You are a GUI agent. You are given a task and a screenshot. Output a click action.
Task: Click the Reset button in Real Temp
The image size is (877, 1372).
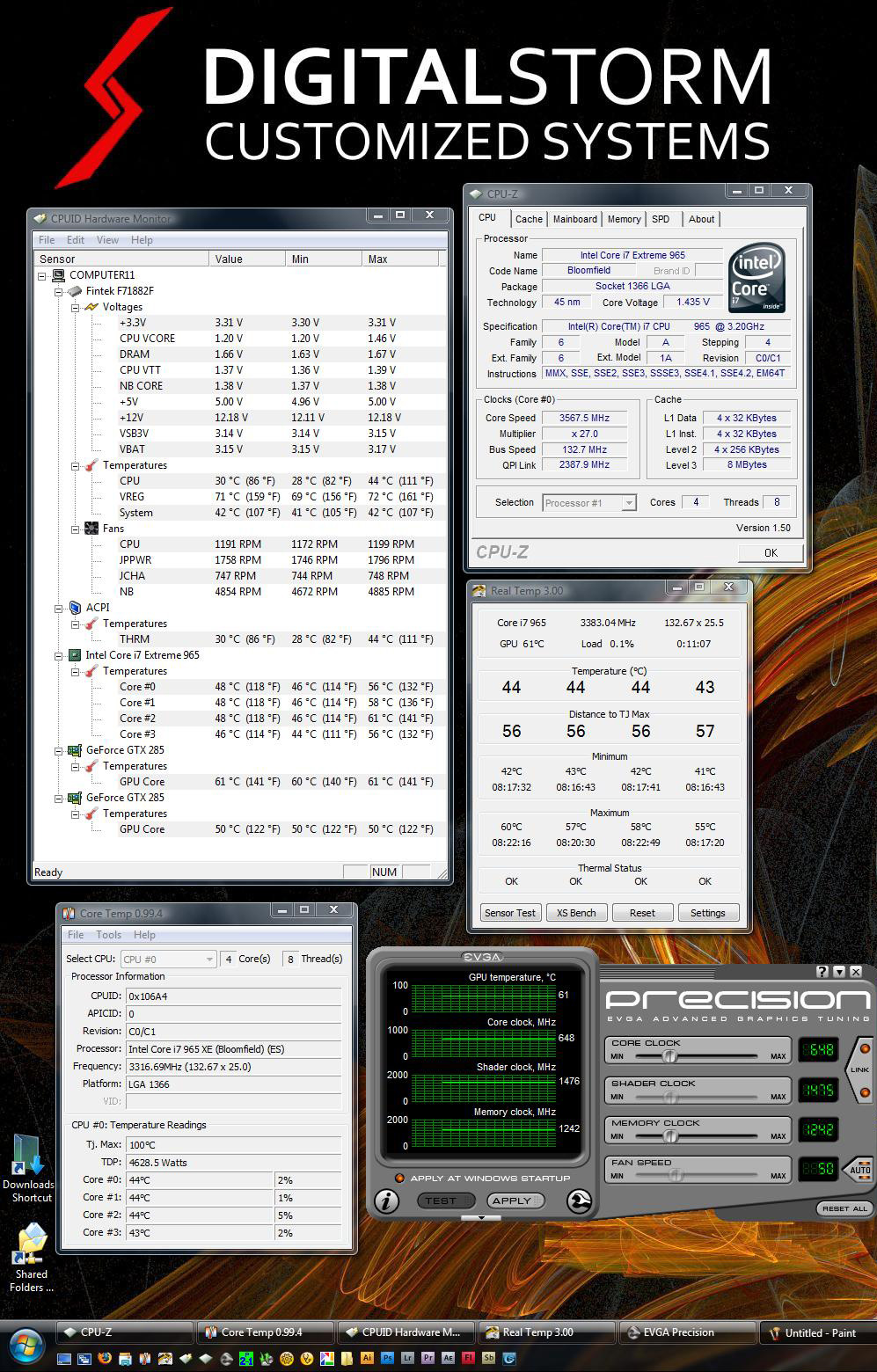pyautogui.click(x=642, y=913)
